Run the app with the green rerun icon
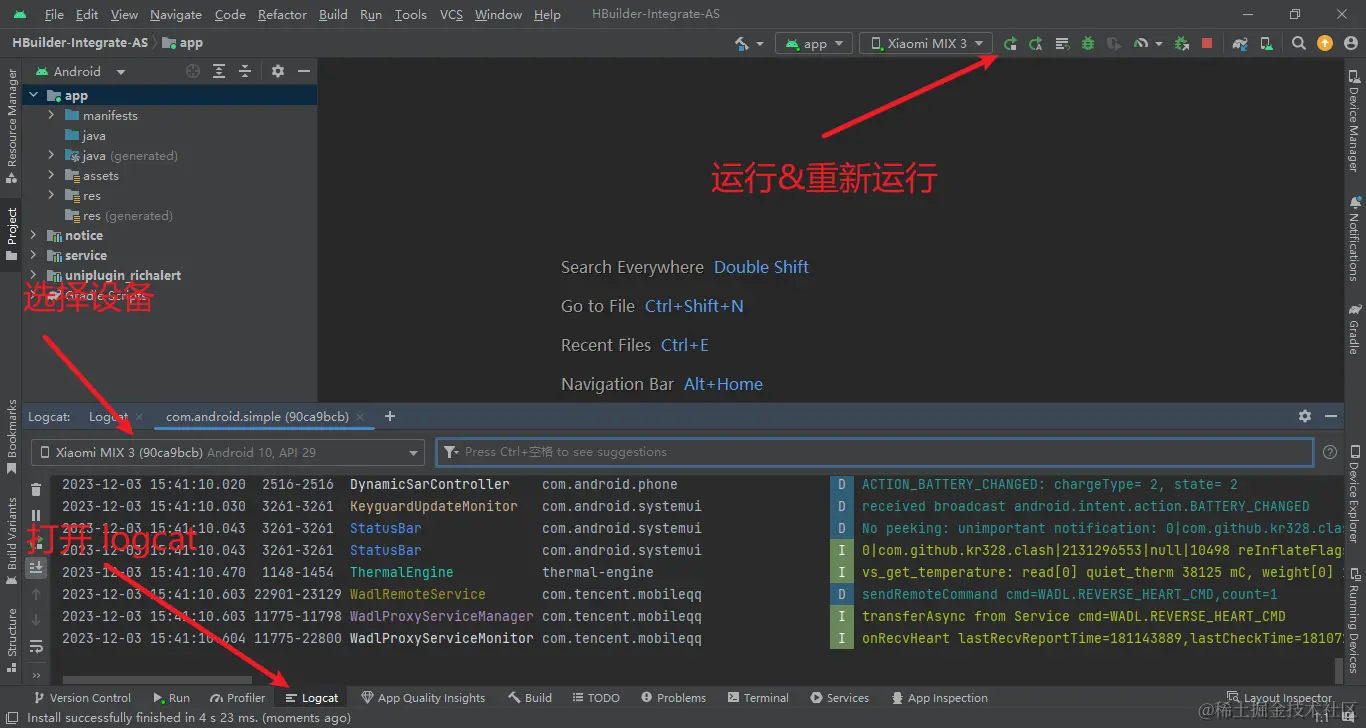The width and height of the screenshot is (1366, 728). 1010,43
